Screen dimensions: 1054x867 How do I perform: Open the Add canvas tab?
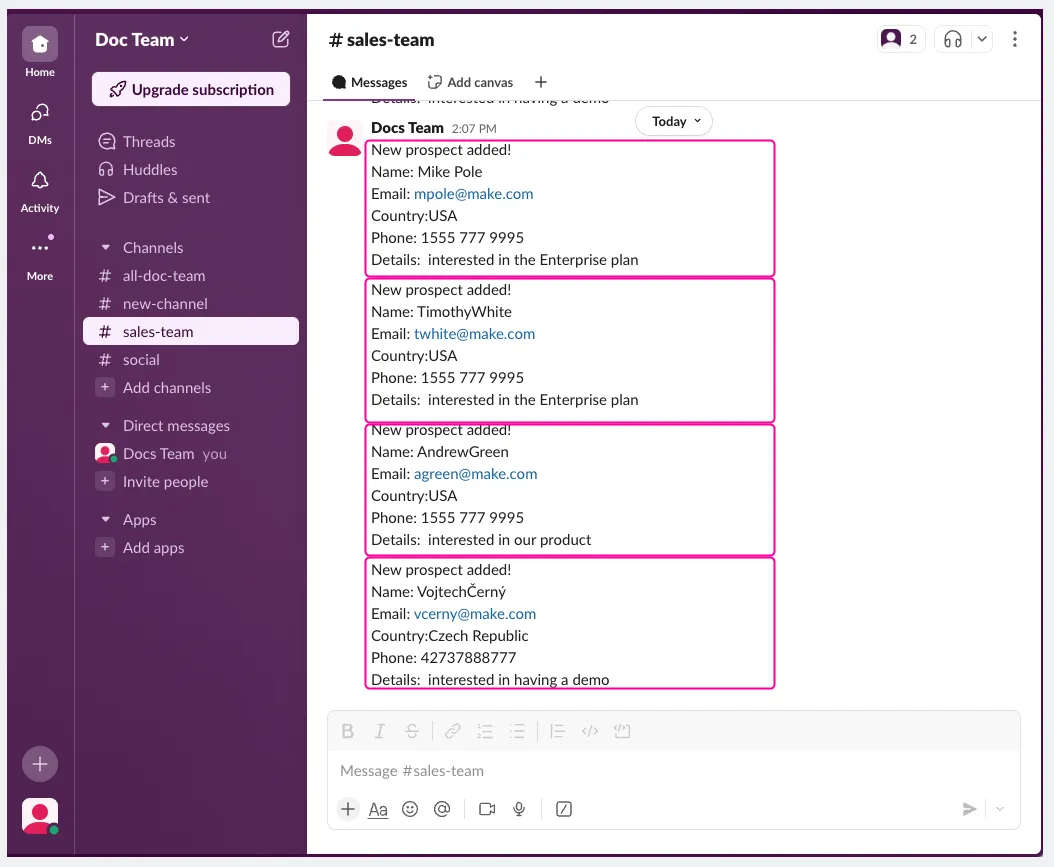click(471, 83)
